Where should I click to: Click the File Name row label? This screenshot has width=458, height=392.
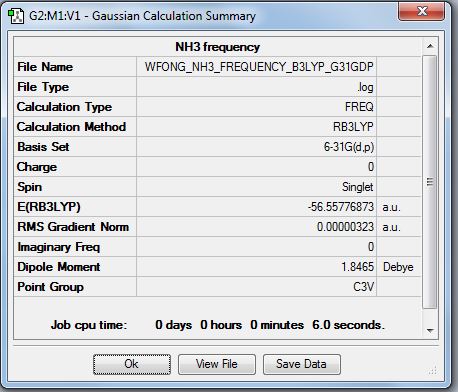point(45,67)
